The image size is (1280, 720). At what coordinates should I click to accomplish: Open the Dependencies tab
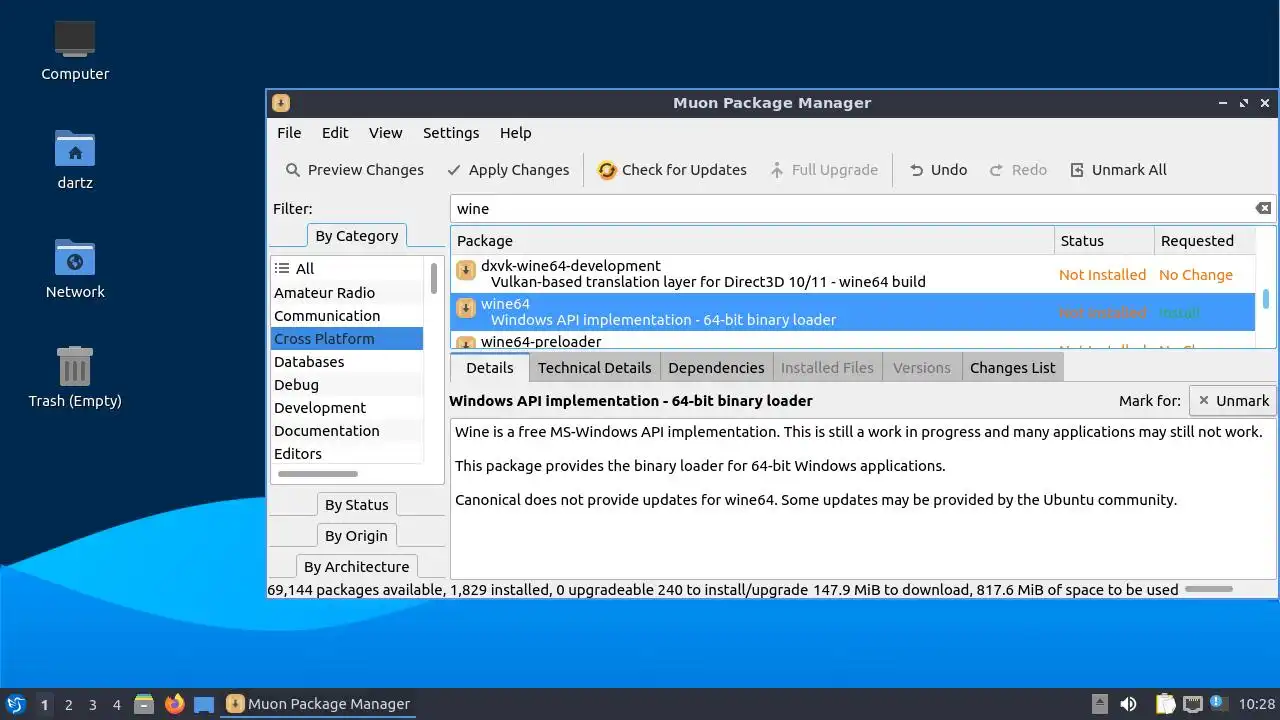(716, 368)
